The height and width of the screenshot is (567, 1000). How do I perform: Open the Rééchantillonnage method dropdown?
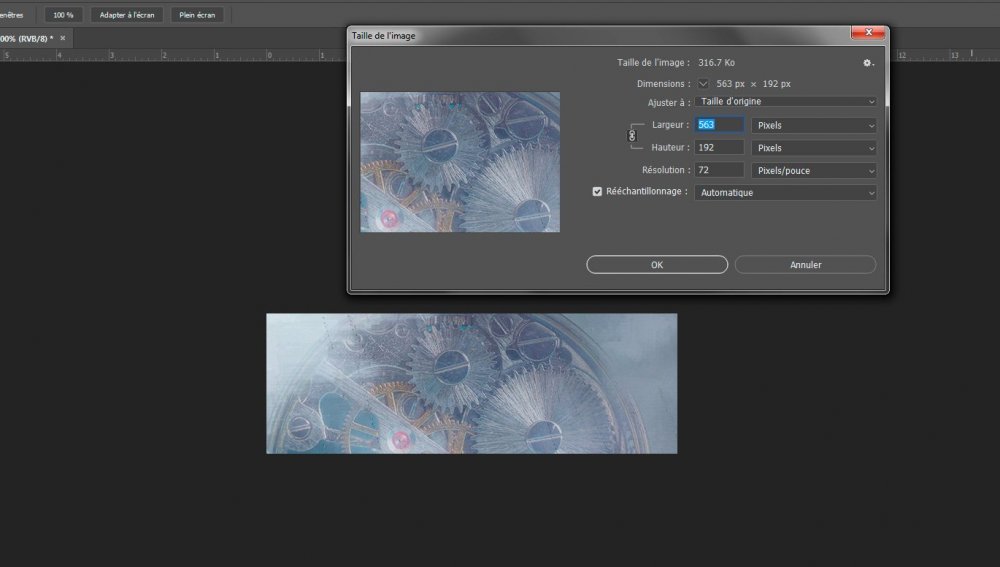point(785,193)
